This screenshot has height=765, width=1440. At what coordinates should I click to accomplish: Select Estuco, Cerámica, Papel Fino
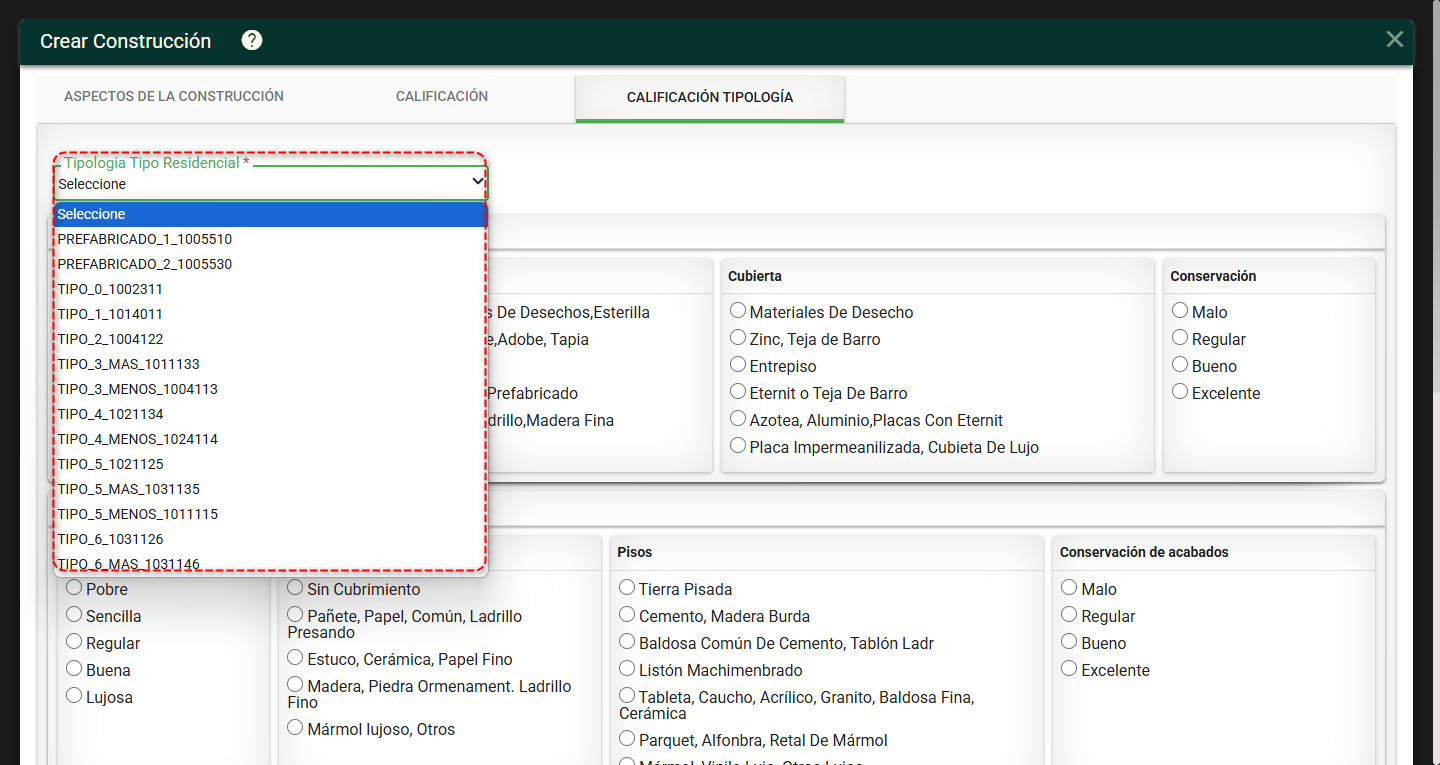[x=295, y=658]
